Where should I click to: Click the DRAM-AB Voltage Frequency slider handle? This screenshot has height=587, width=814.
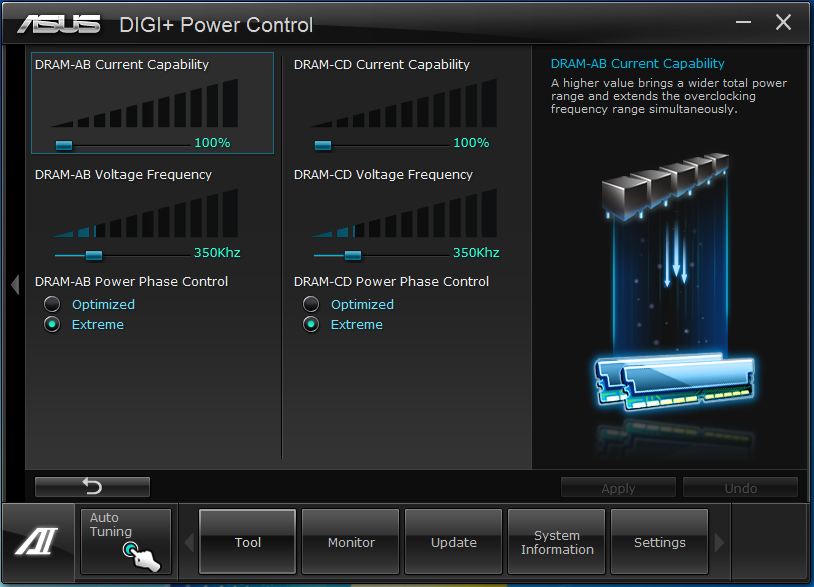tap(94, 255)
